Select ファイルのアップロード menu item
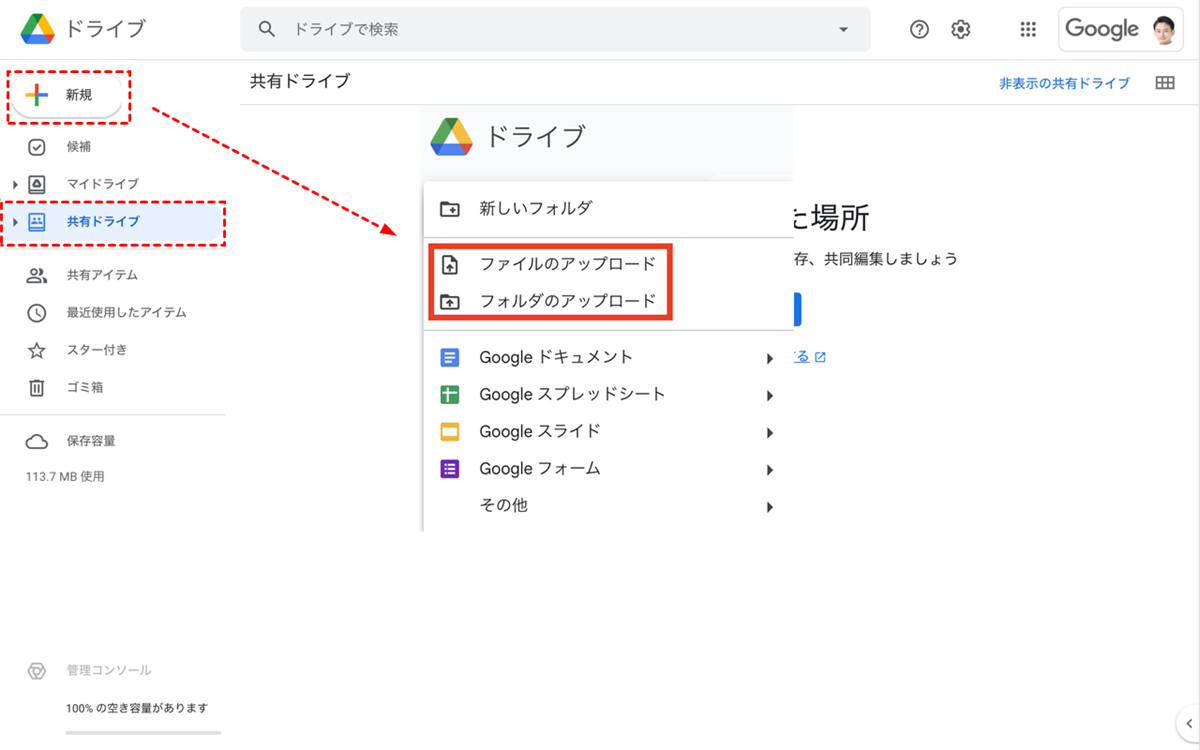 567,264
